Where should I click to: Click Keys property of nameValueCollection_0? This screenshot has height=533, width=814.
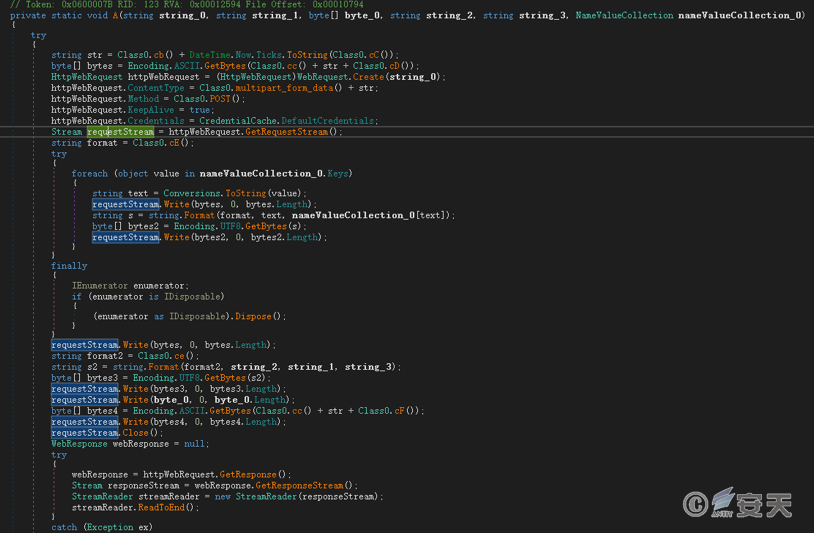click(x=337, y=173)
